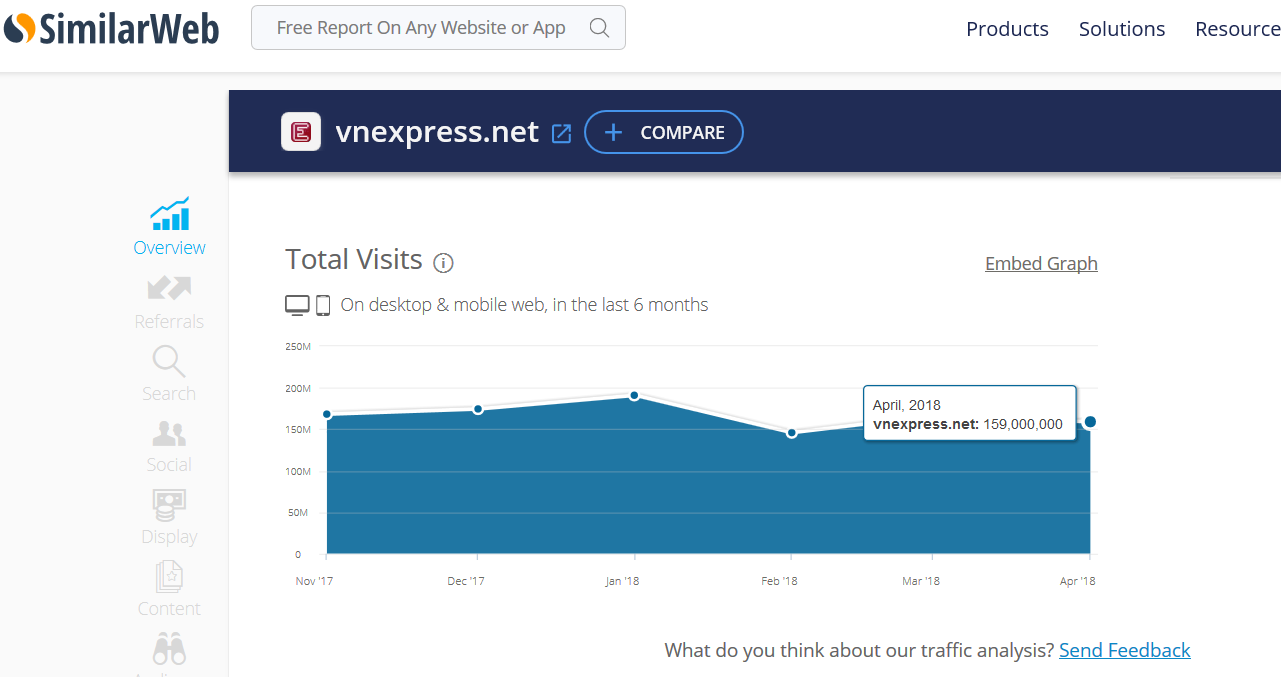Click the Compare button
The image size is (1281, 677).
(664, 132)
